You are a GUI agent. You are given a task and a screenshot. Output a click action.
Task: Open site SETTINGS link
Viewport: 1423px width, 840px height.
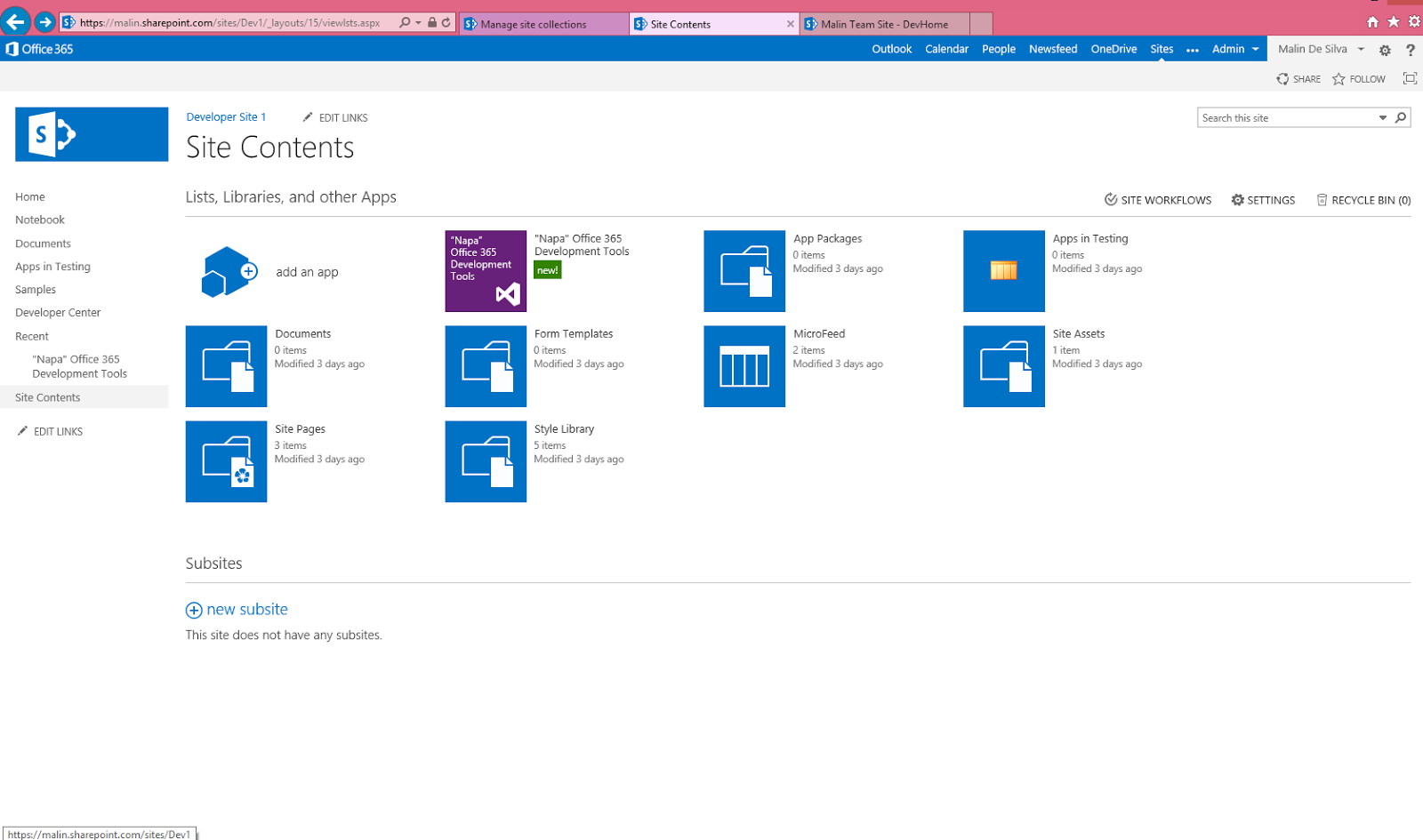click(1263, 200)
